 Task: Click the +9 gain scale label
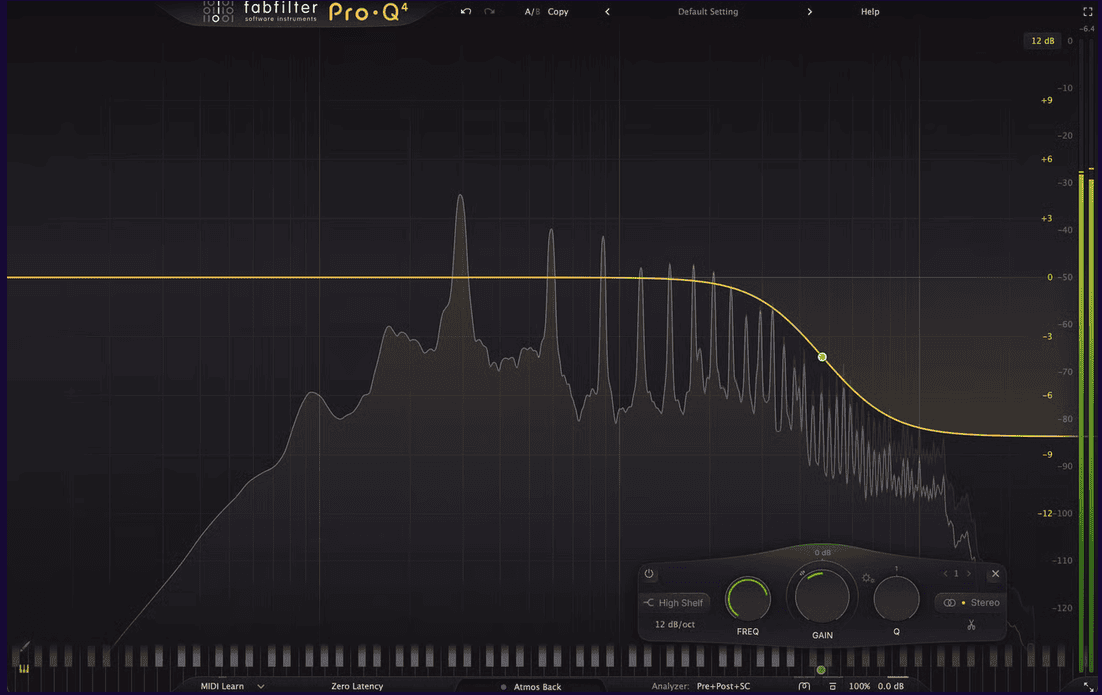click(x=1046, y=100)
